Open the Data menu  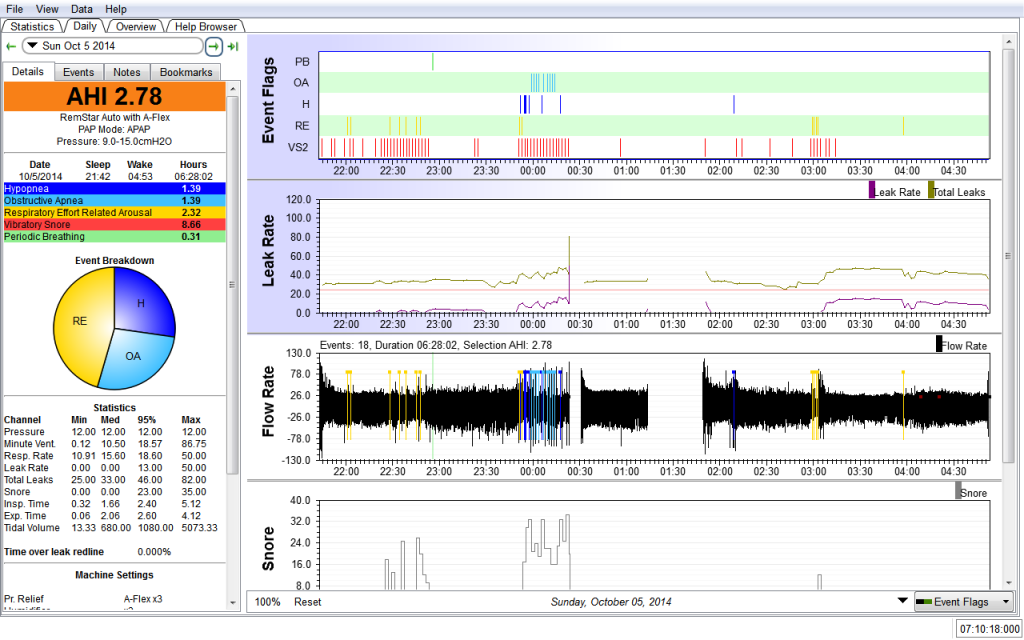coord(82,8)
